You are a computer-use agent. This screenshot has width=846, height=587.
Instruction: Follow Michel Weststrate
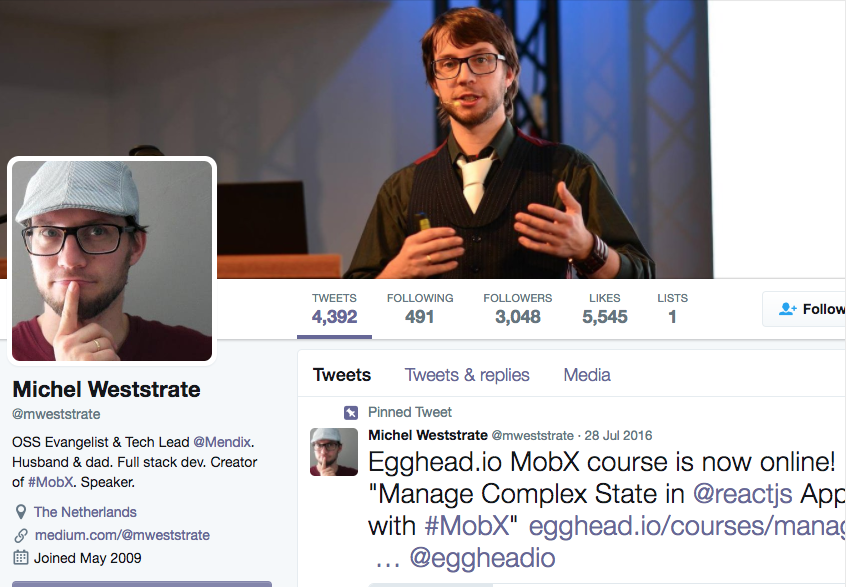pos(804,309)
